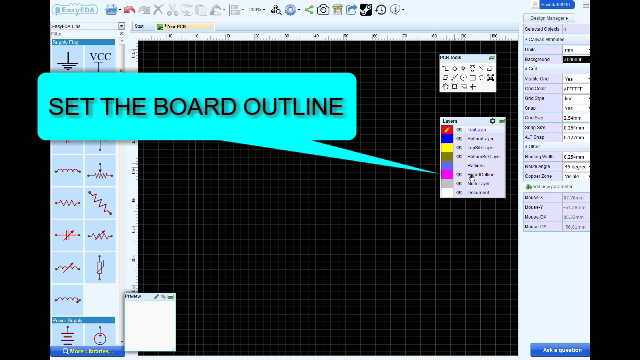
Task: Switch to the Start tab
Action: [x=139, y=26]
